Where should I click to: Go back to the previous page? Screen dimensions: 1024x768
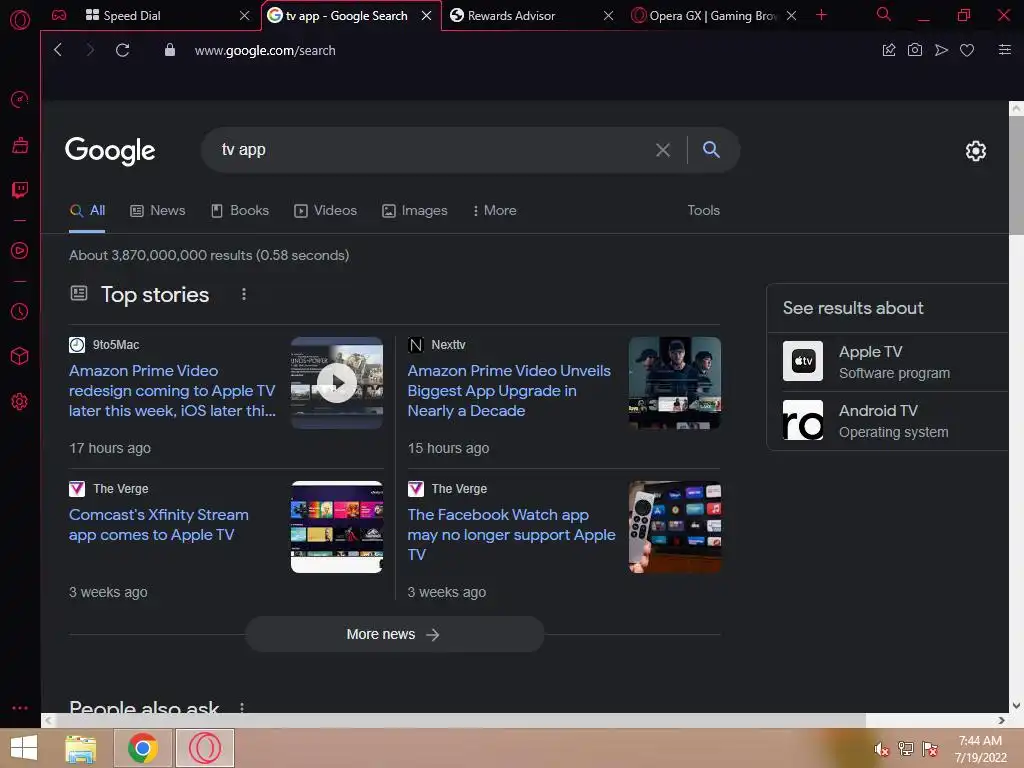point(58,50)
